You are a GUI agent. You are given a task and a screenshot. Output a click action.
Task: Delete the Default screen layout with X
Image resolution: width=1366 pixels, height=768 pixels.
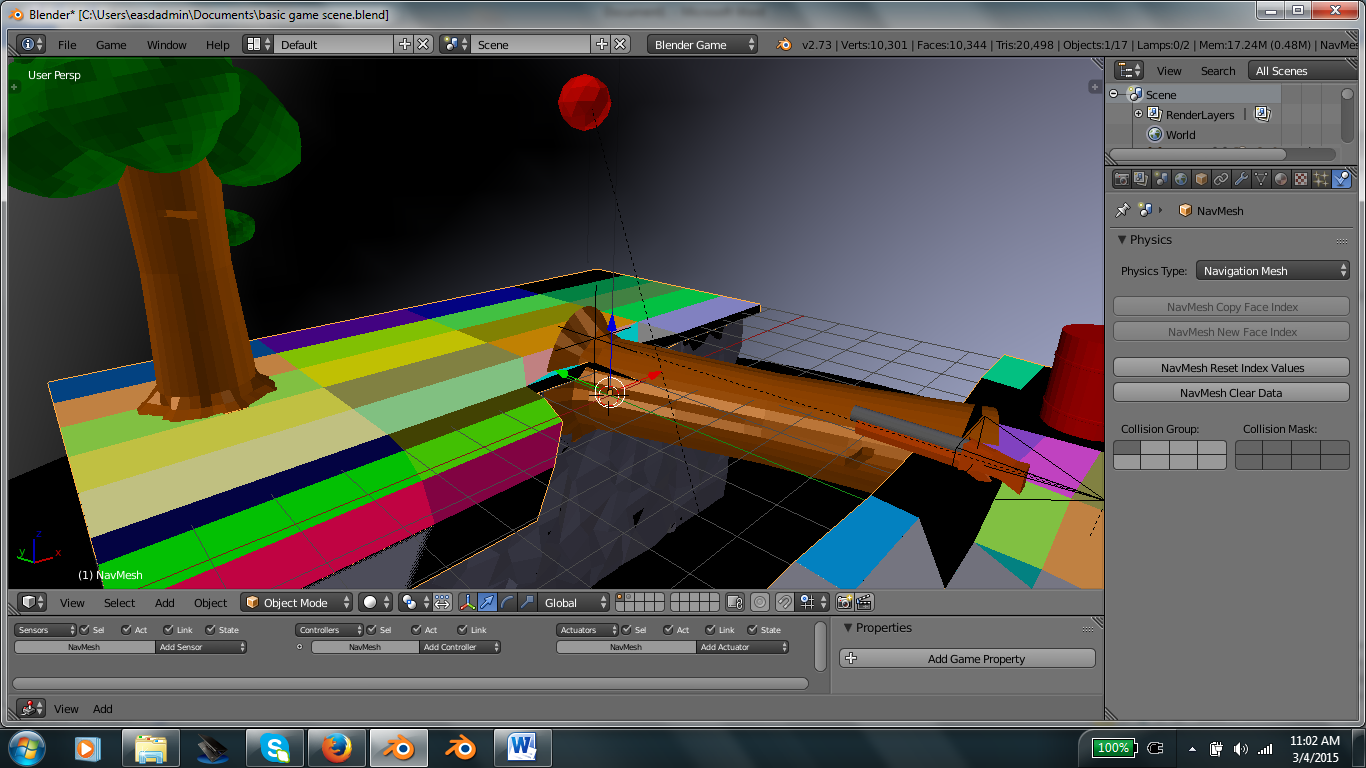point(423,44)
